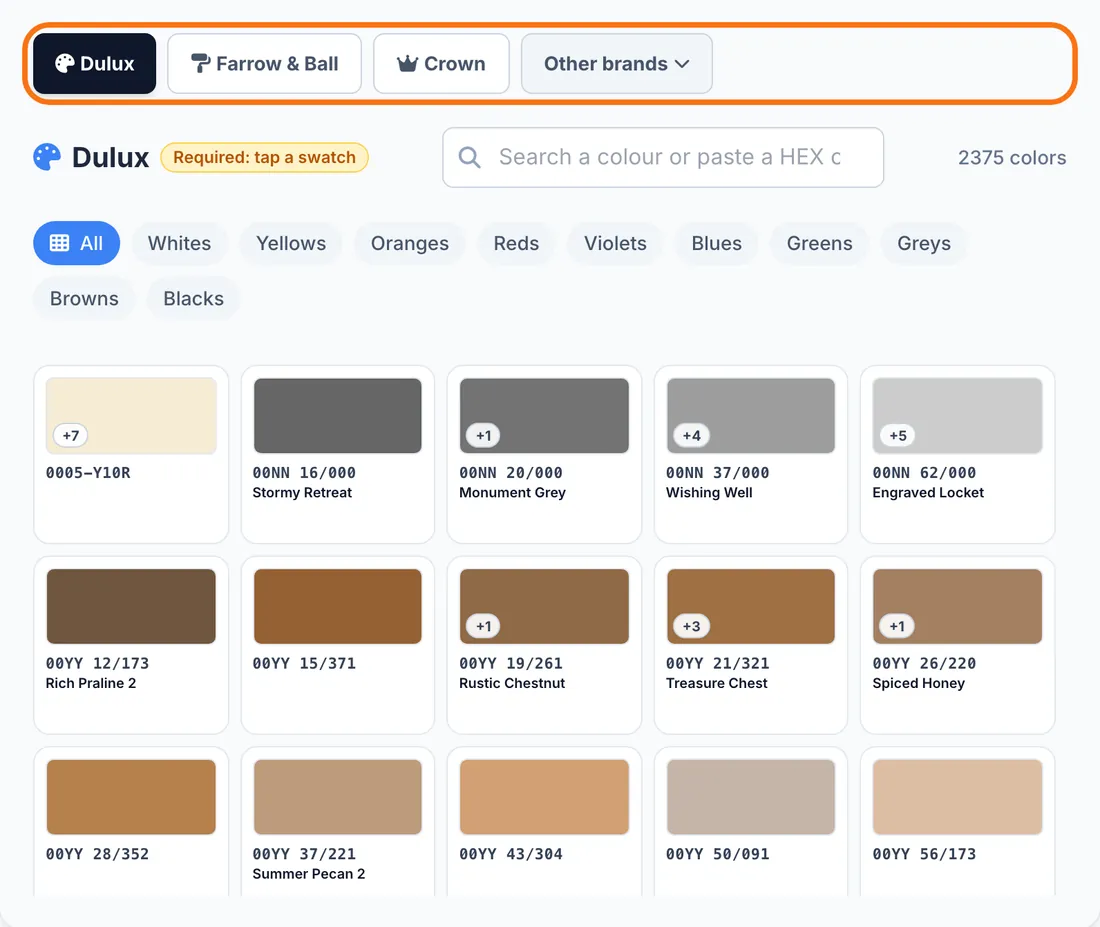
Task: Expand the +1 variants on Rustic Chestnut
Action: point(483,626)
